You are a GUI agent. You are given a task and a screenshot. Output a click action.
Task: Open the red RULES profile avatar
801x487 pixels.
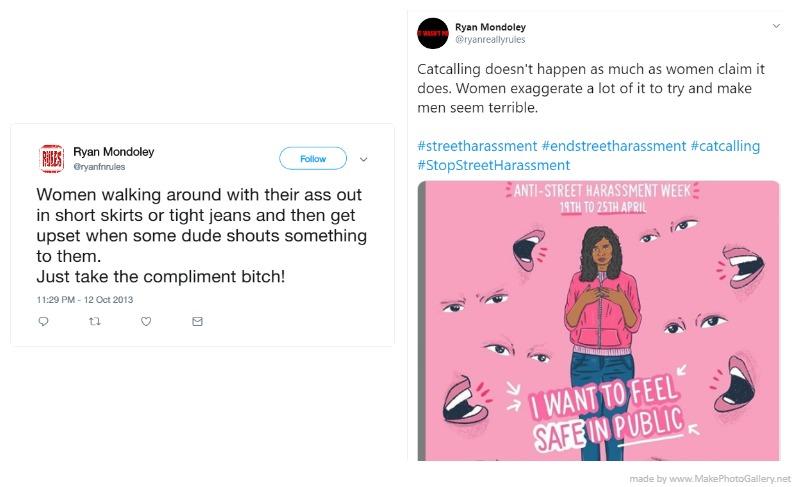point(52,159)
